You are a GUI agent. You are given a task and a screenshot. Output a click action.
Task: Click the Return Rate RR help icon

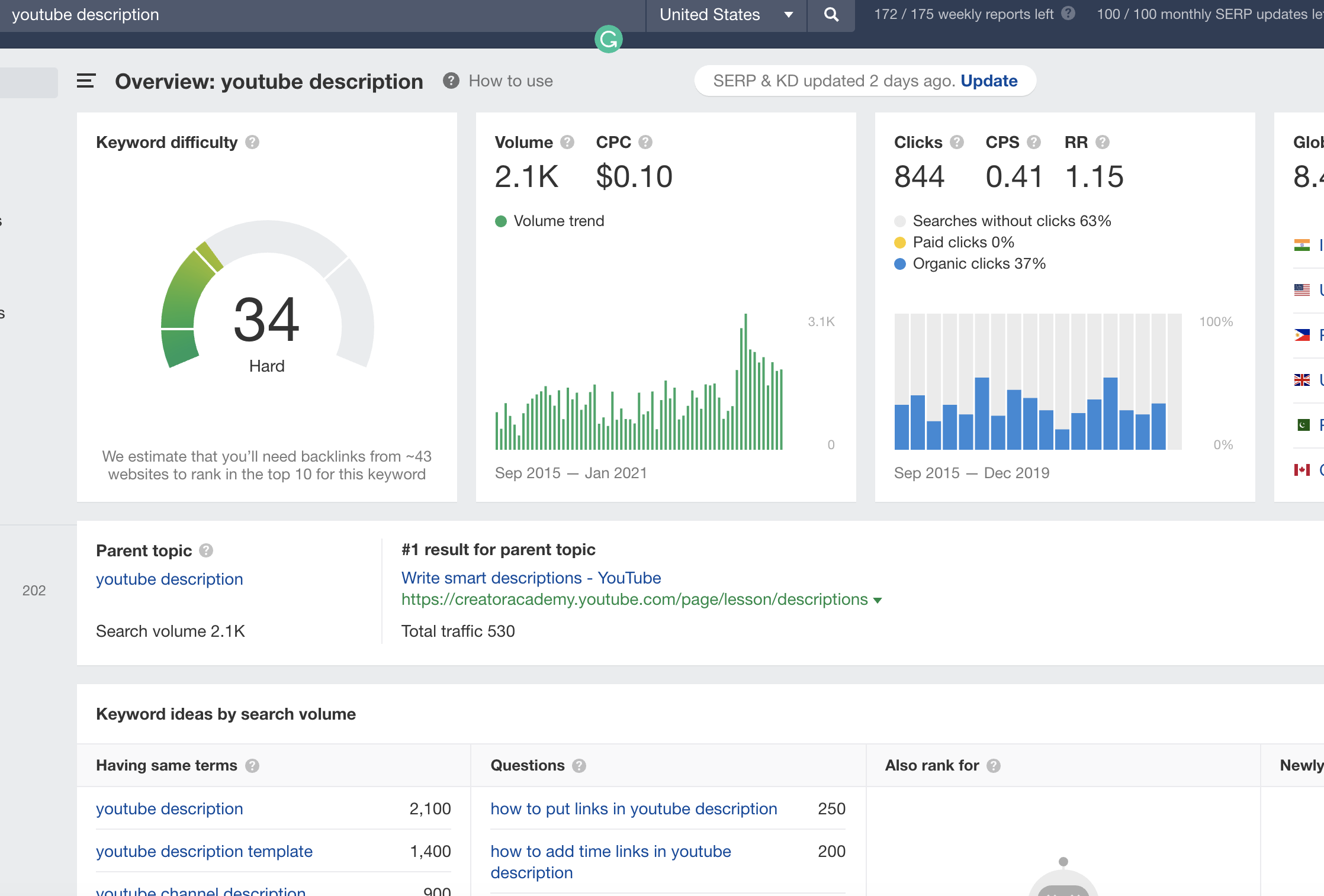pos(1103,143)
